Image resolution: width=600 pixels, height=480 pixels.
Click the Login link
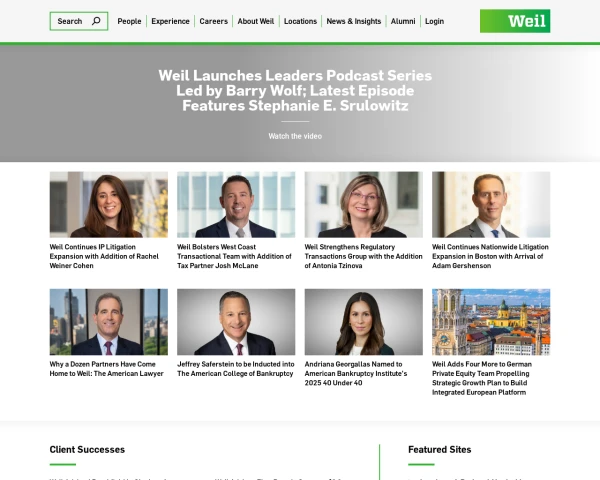point(434,21)
